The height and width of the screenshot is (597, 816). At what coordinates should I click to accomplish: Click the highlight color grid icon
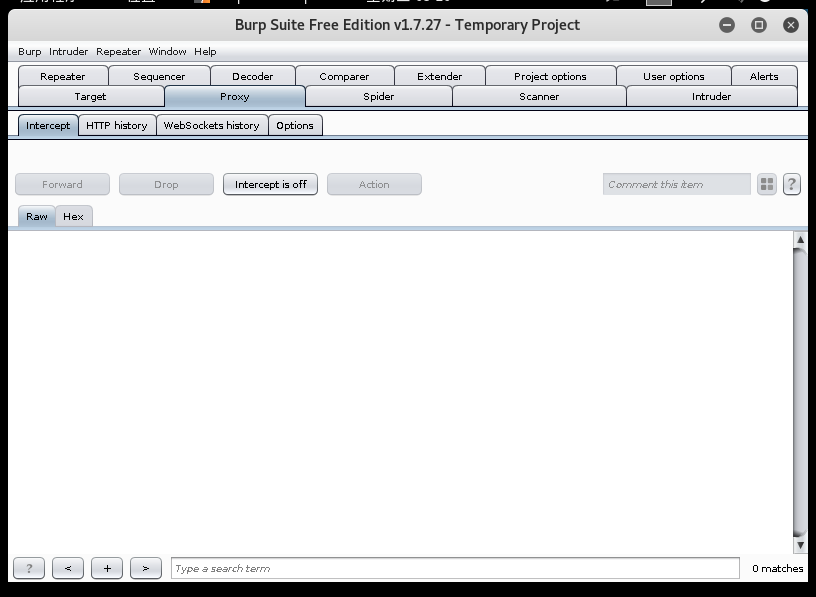pos(767,184)
